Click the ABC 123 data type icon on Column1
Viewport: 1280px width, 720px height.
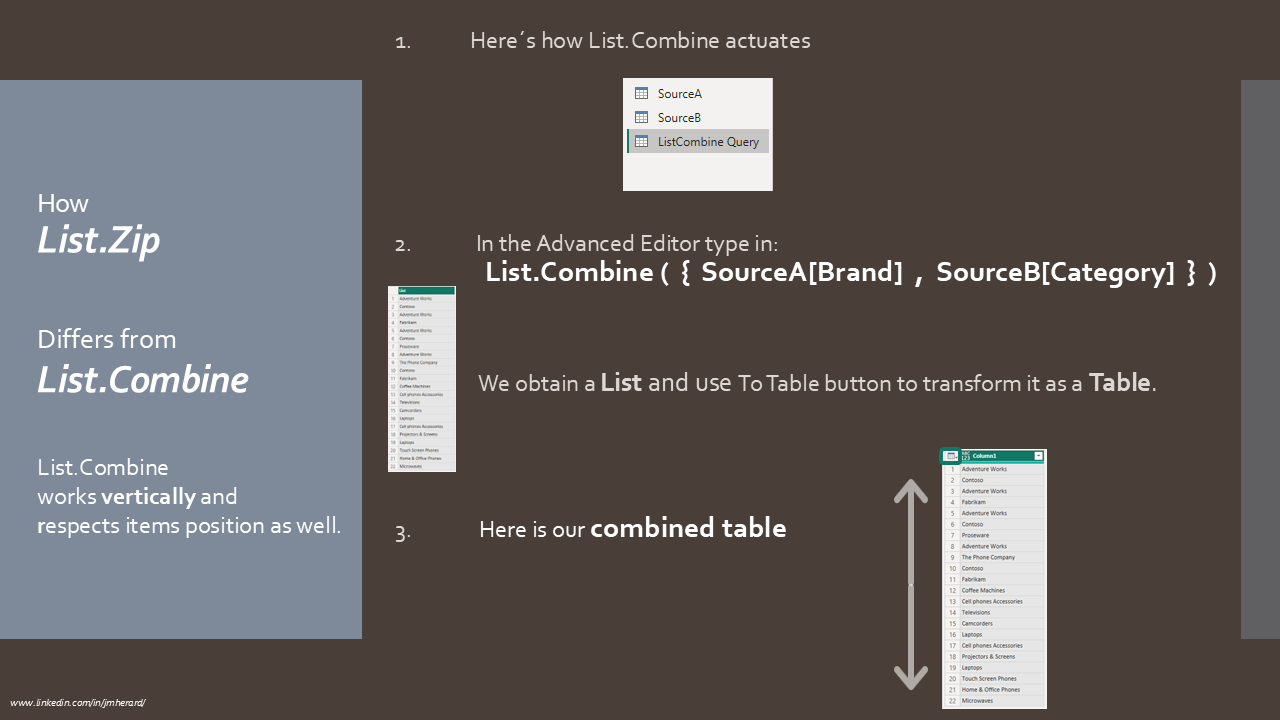(x=966, y=455)
